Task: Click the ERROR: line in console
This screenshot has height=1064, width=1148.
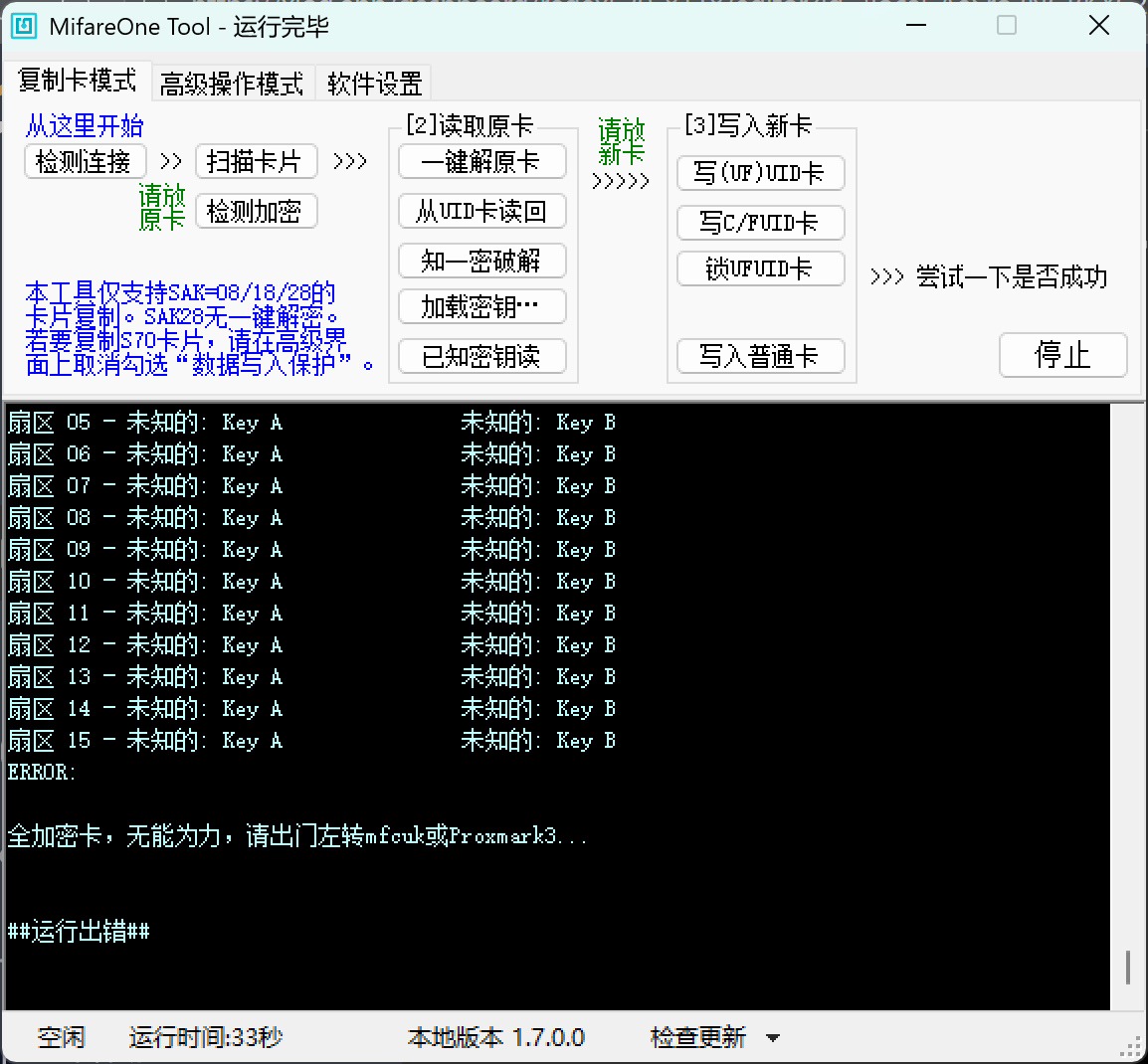Action: [42, 773]
